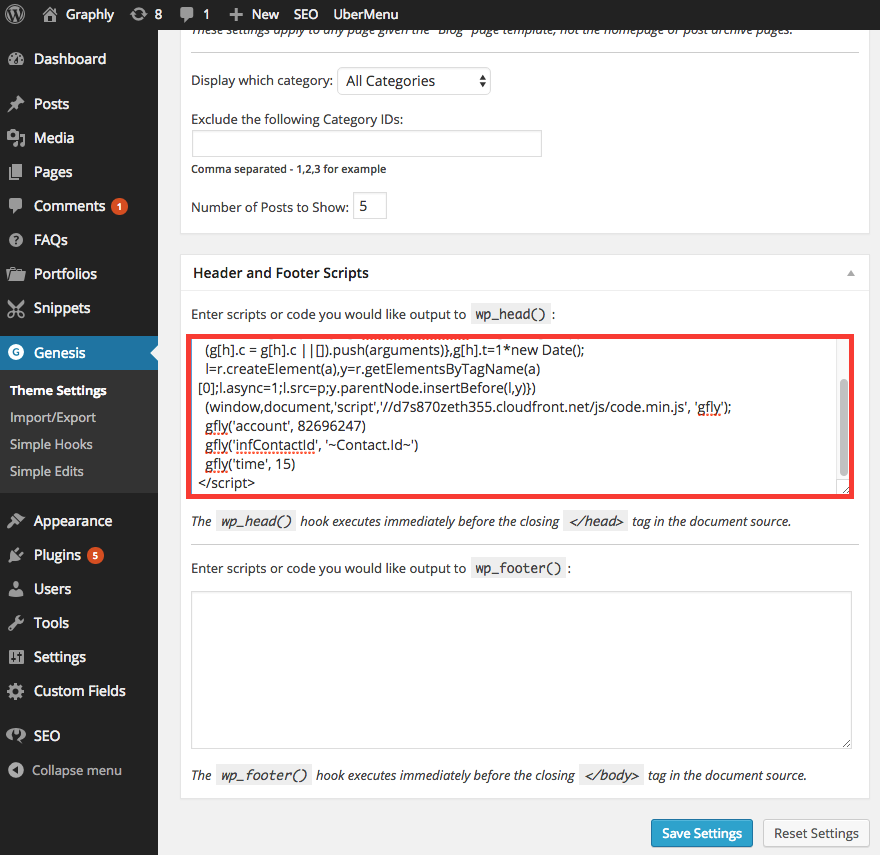Screen dimensions: 880x855
Task: Click the Exclude Category IDs input field
Action: (x=366, y=144)
